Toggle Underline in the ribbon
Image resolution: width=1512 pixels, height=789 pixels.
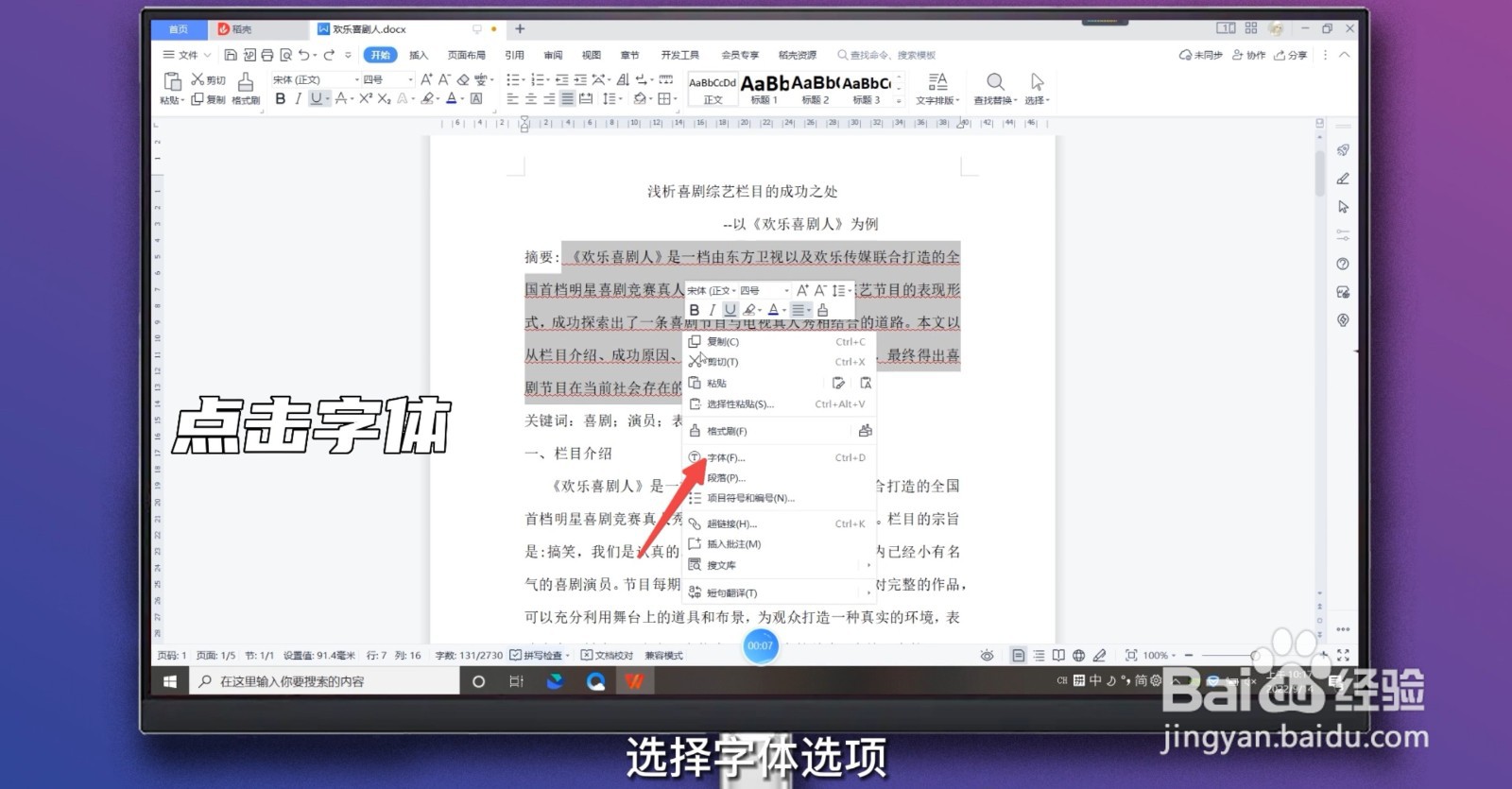click(x=316, y=98)
